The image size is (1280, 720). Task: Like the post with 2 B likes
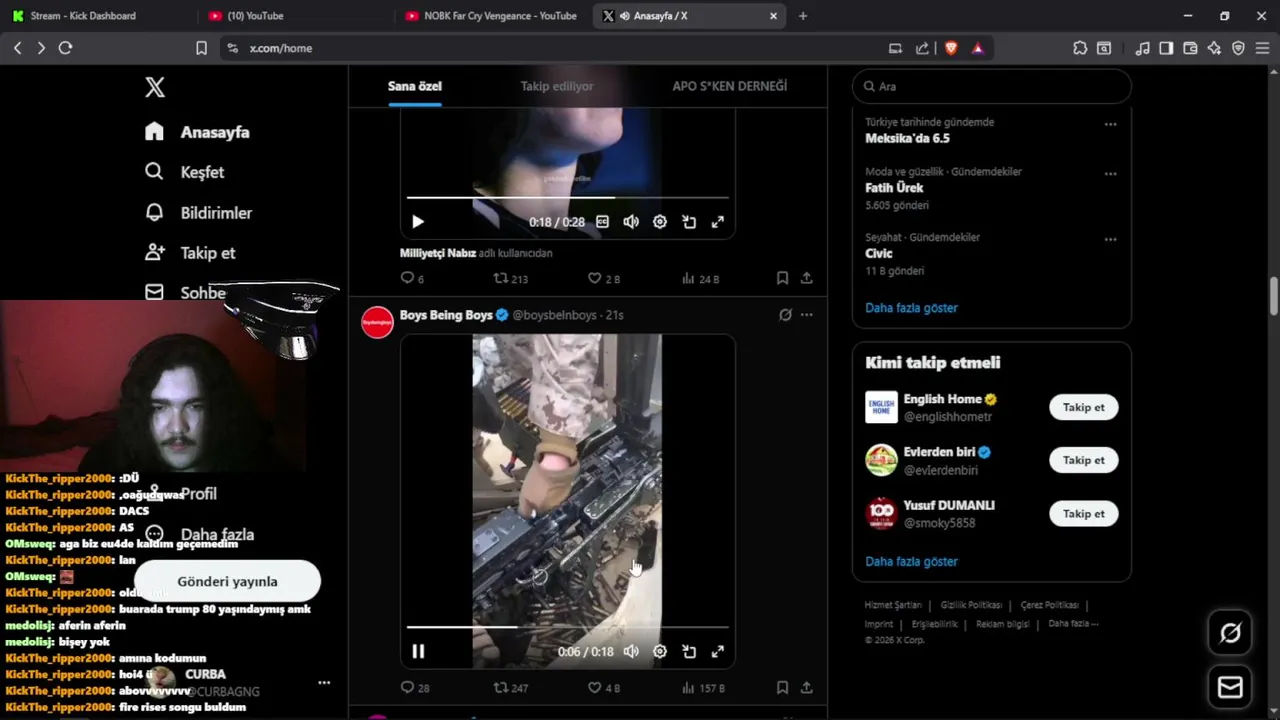pyautogui.click(x=604, y=279)
